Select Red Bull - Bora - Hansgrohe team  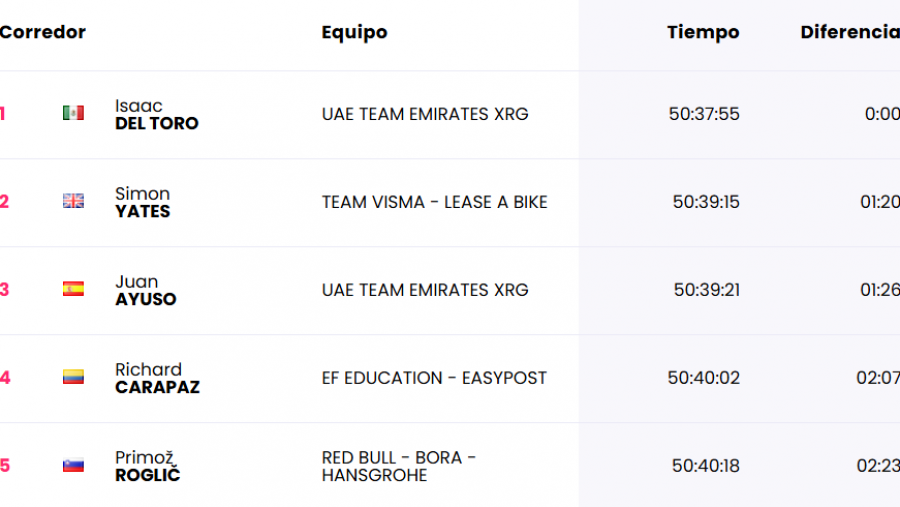[399, 466]
